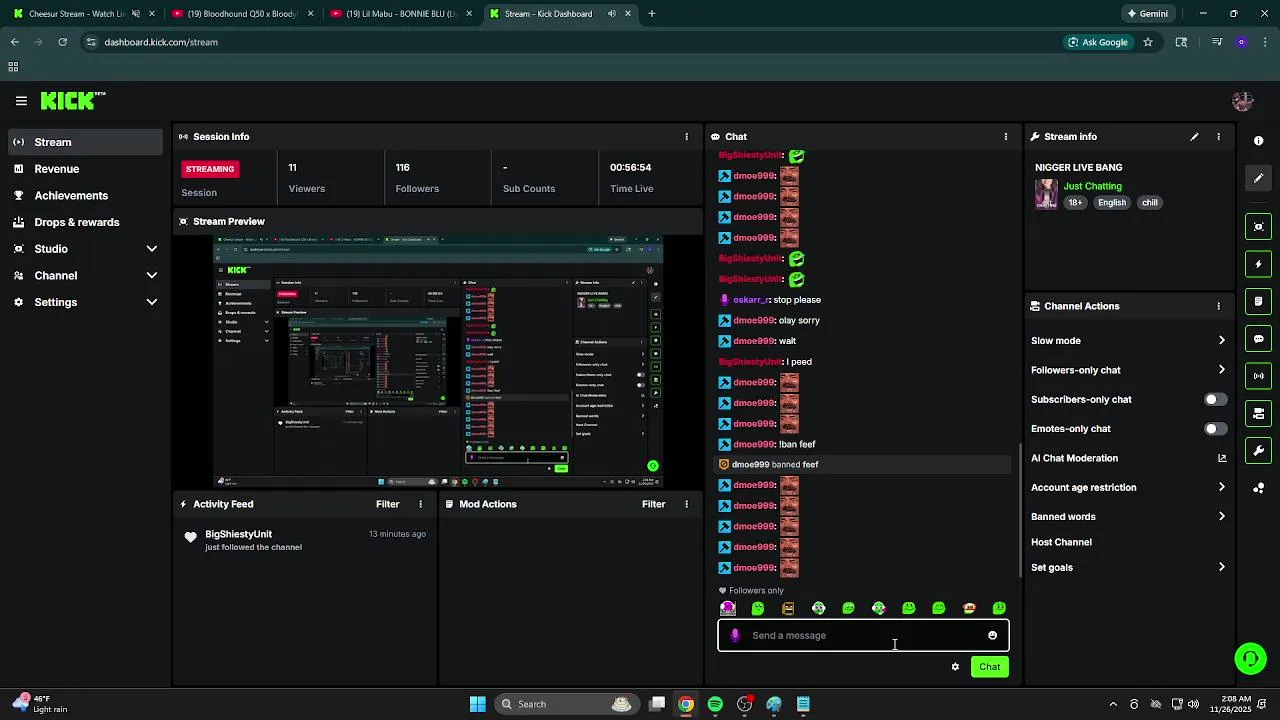Open Spotify from the taskbar
This screenshot has width=1280, height=720.
[715, 704]
